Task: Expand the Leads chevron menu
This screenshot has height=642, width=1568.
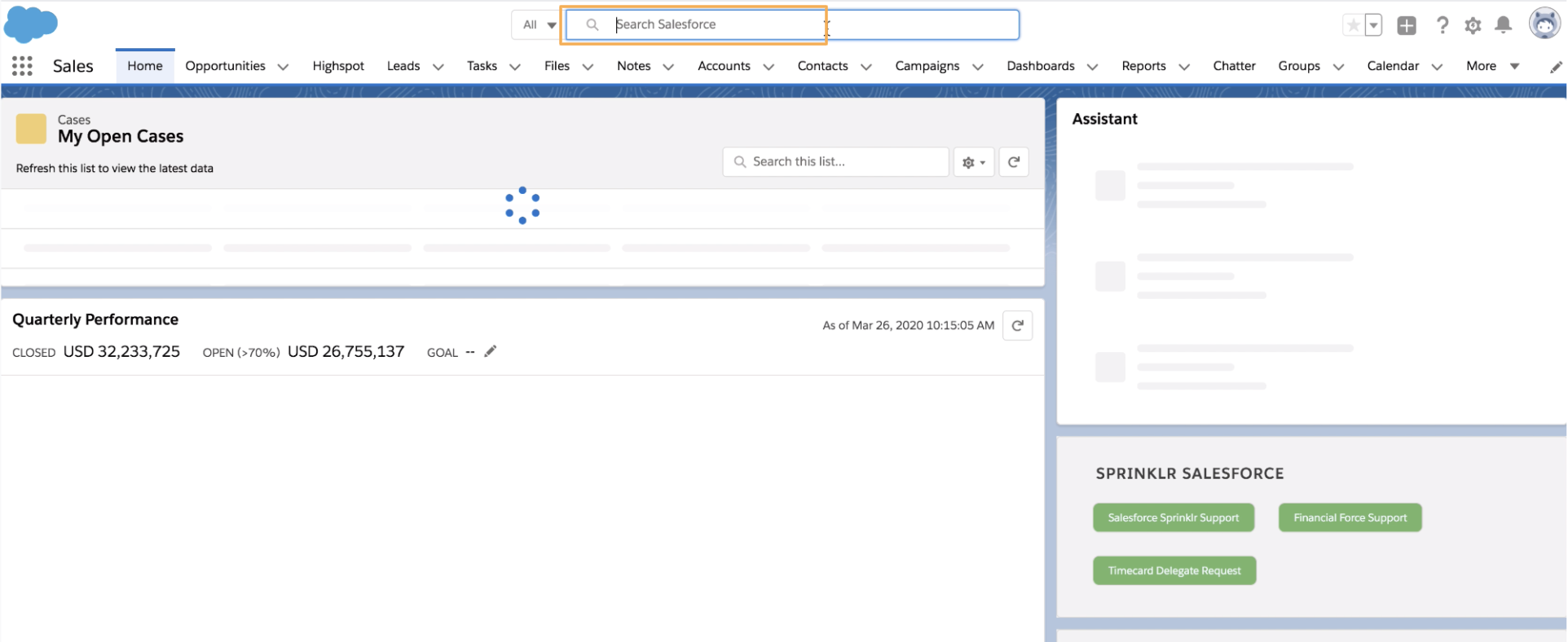Action: coord(438,67)
